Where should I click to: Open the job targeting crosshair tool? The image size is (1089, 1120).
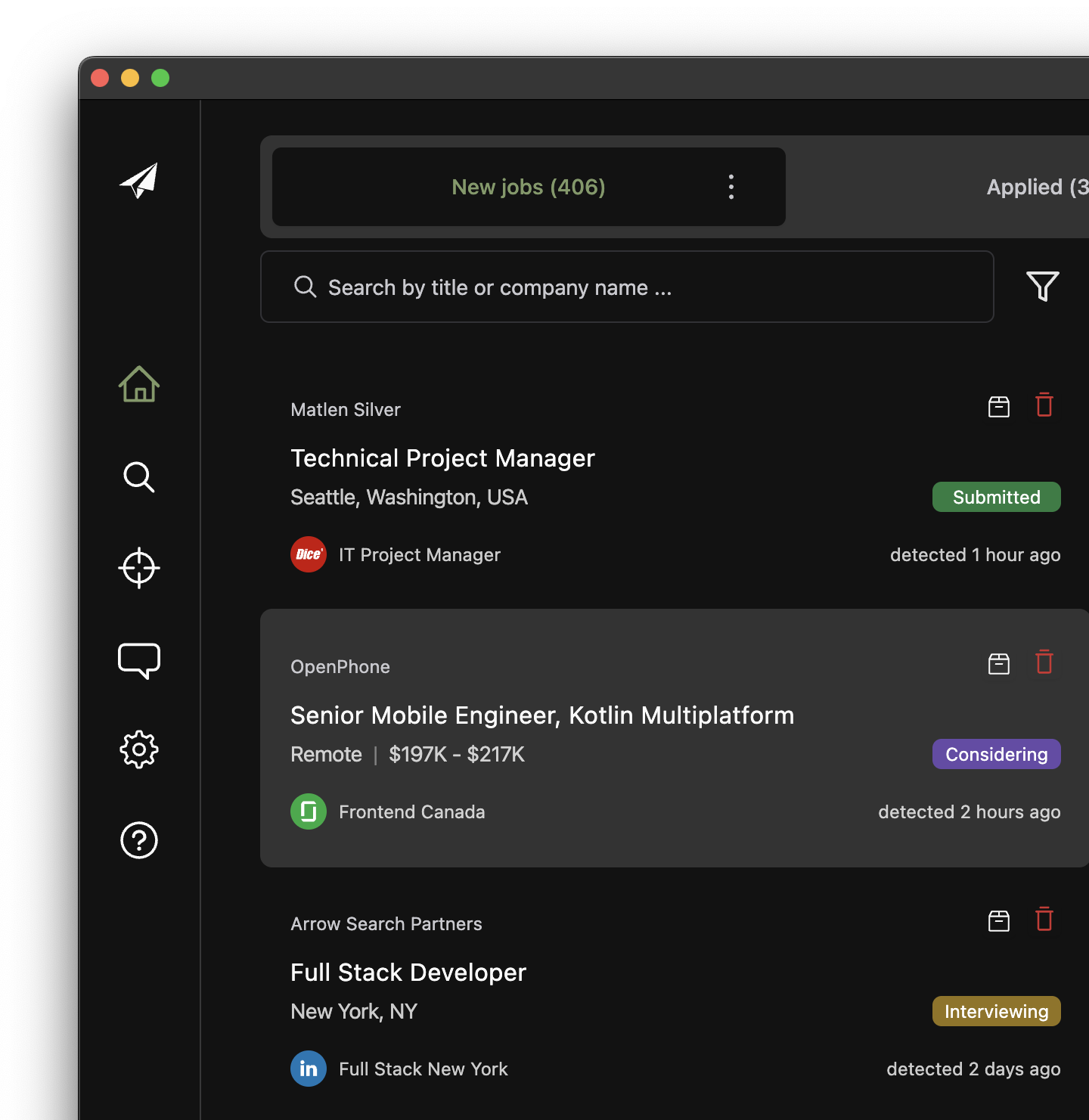point(138,568)
